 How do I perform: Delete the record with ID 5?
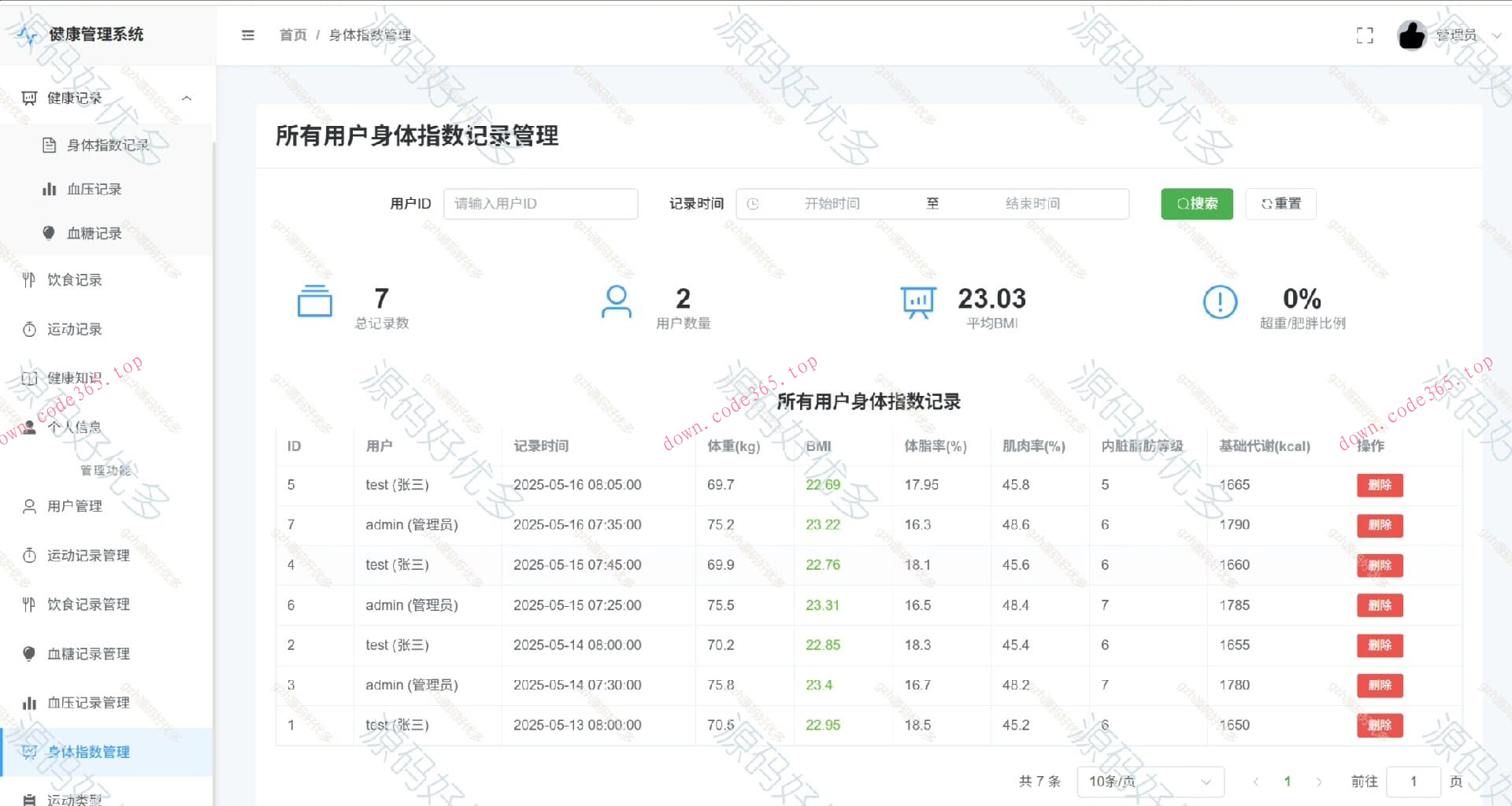point(1379,485)
